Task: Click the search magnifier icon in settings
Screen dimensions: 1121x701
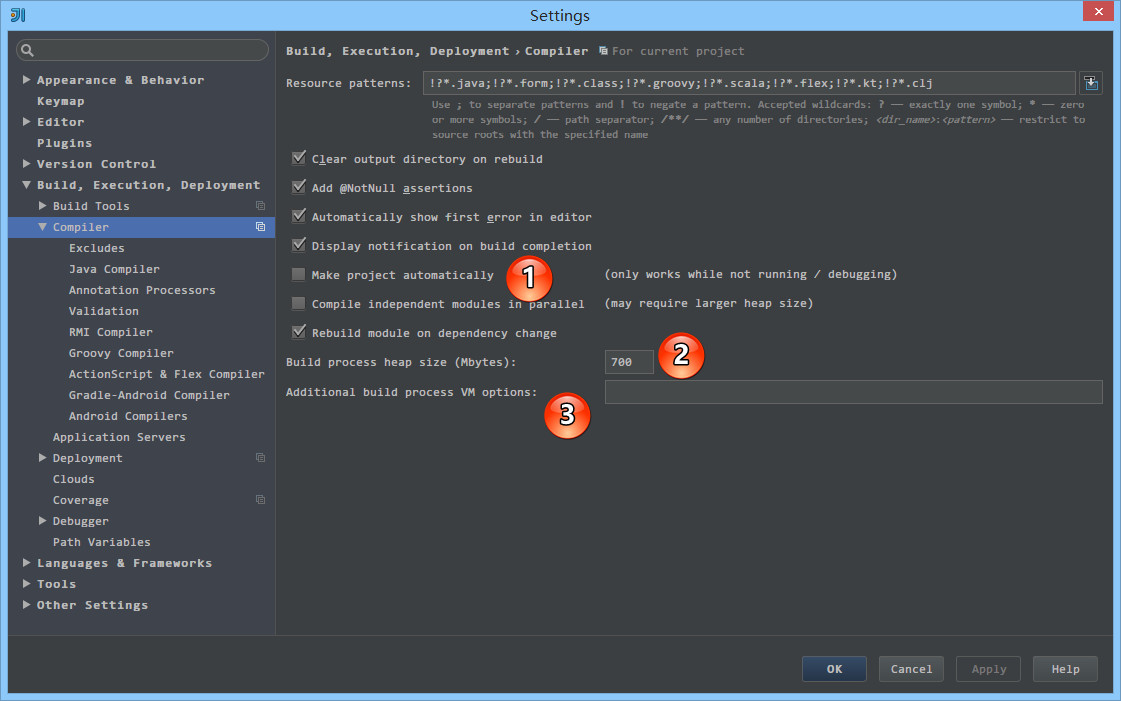Action: pyautogui.click(x=28, y=50)
